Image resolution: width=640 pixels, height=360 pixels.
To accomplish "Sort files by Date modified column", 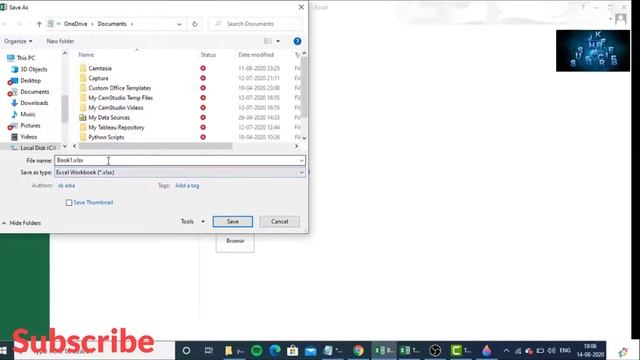I will pyautogui.click(x=256, y=55).
